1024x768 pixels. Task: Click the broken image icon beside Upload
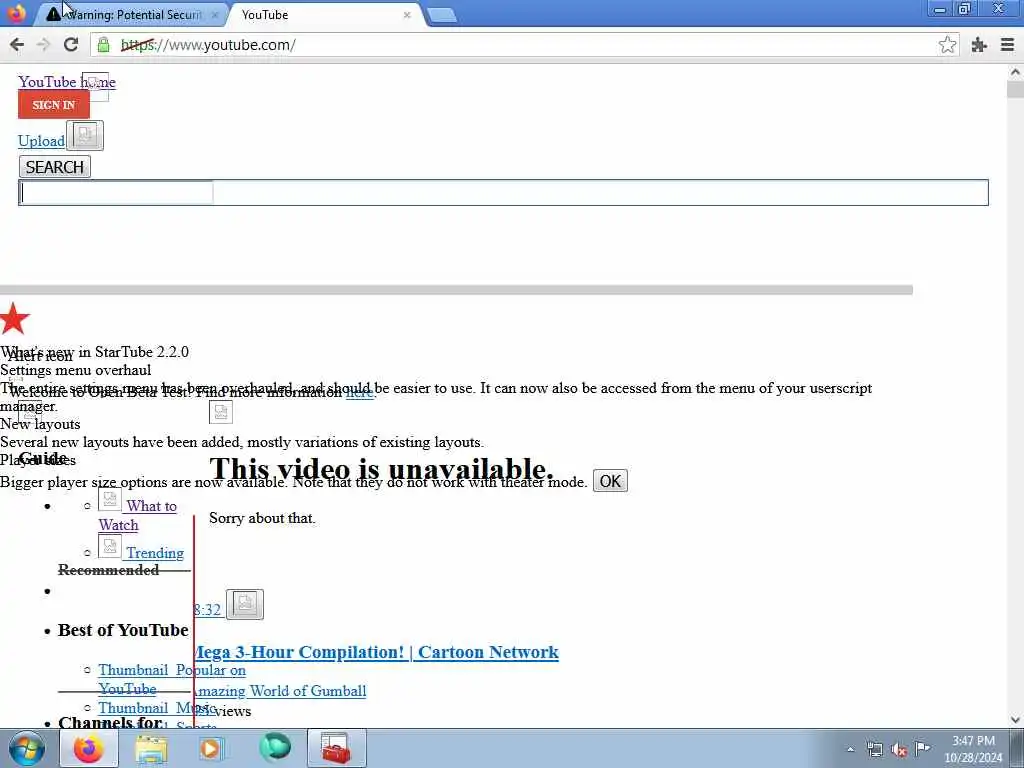coord(85,135)
